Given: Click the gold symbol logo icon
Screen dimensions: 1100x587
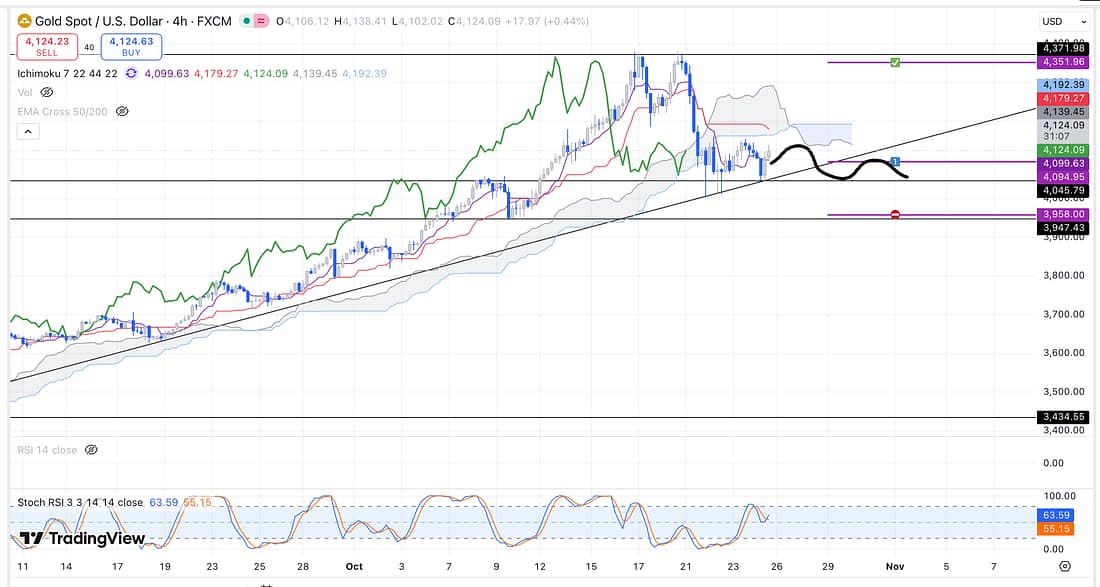Looking at the screenshot, I should coord(21,20).
